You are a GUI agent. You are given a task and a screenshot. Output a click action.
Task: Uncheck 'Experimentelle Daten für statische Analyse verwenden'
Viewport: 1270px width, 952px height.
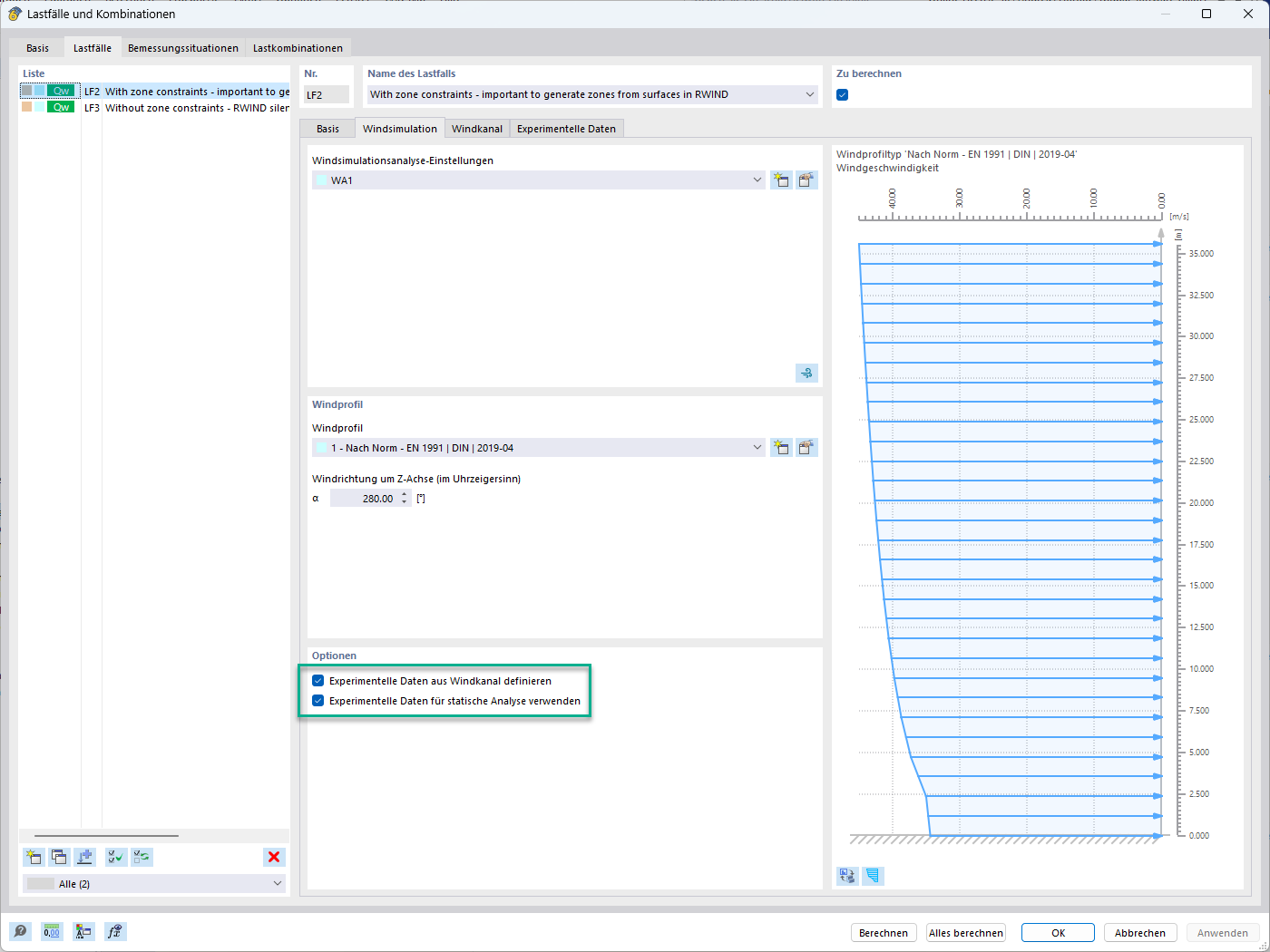point(317,701)
